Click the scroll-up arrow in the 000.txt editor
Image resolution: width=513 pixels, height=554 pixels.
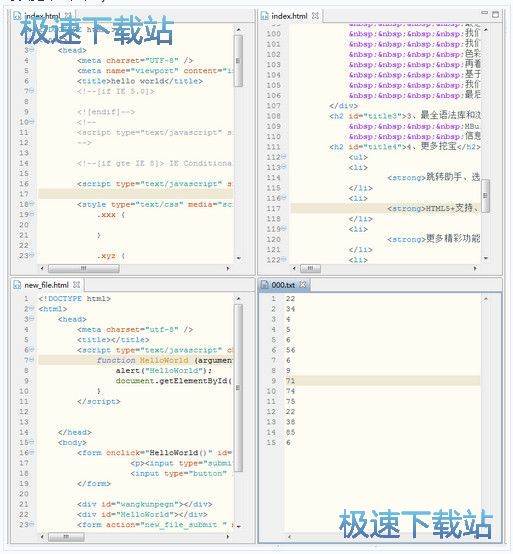[486, 299]
